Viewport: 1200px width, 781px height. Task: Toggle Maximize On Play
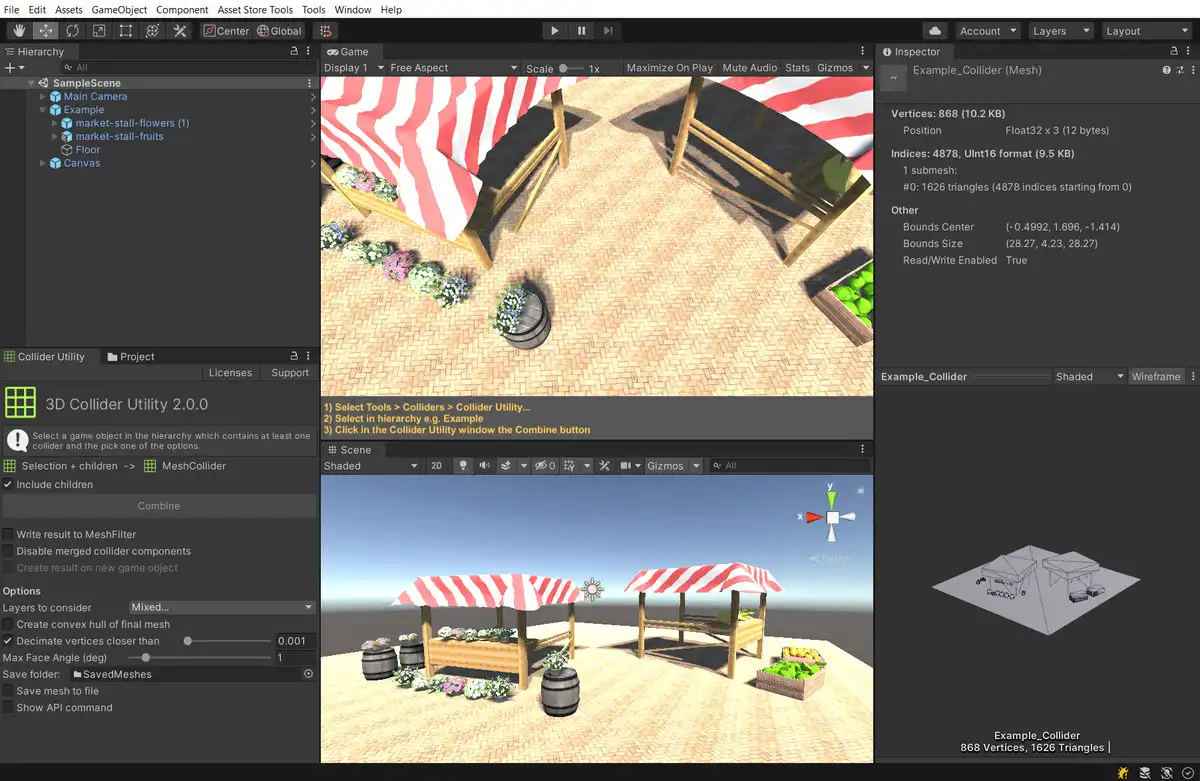tap(670, 68)
